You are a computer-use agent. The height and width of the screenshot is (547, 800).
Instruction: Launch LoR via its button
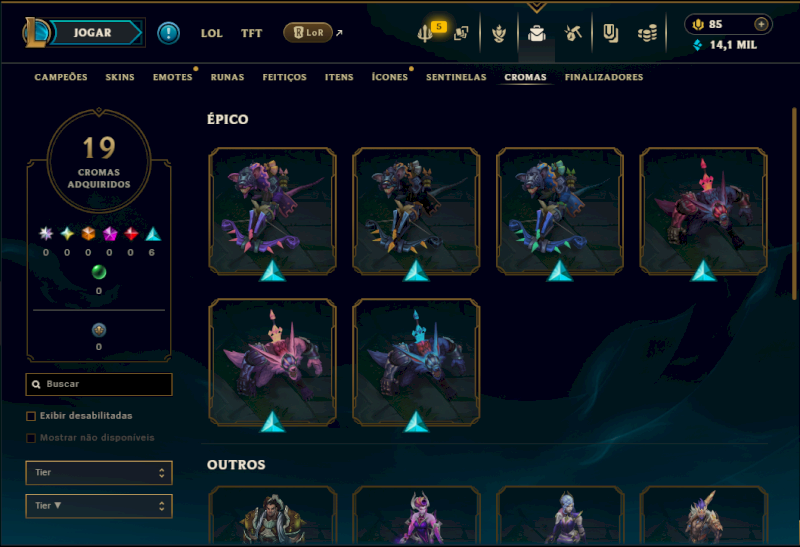pos(308,33)
